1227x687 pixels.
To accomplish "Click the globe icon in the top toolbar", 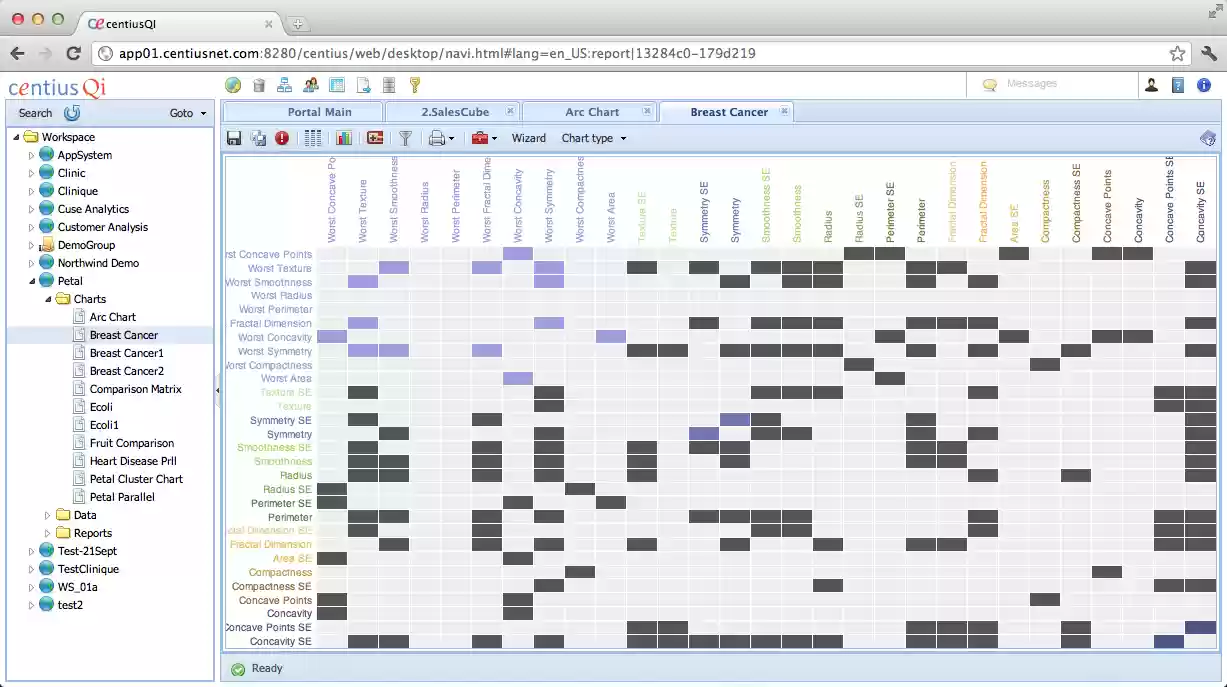I will (232, 84).
